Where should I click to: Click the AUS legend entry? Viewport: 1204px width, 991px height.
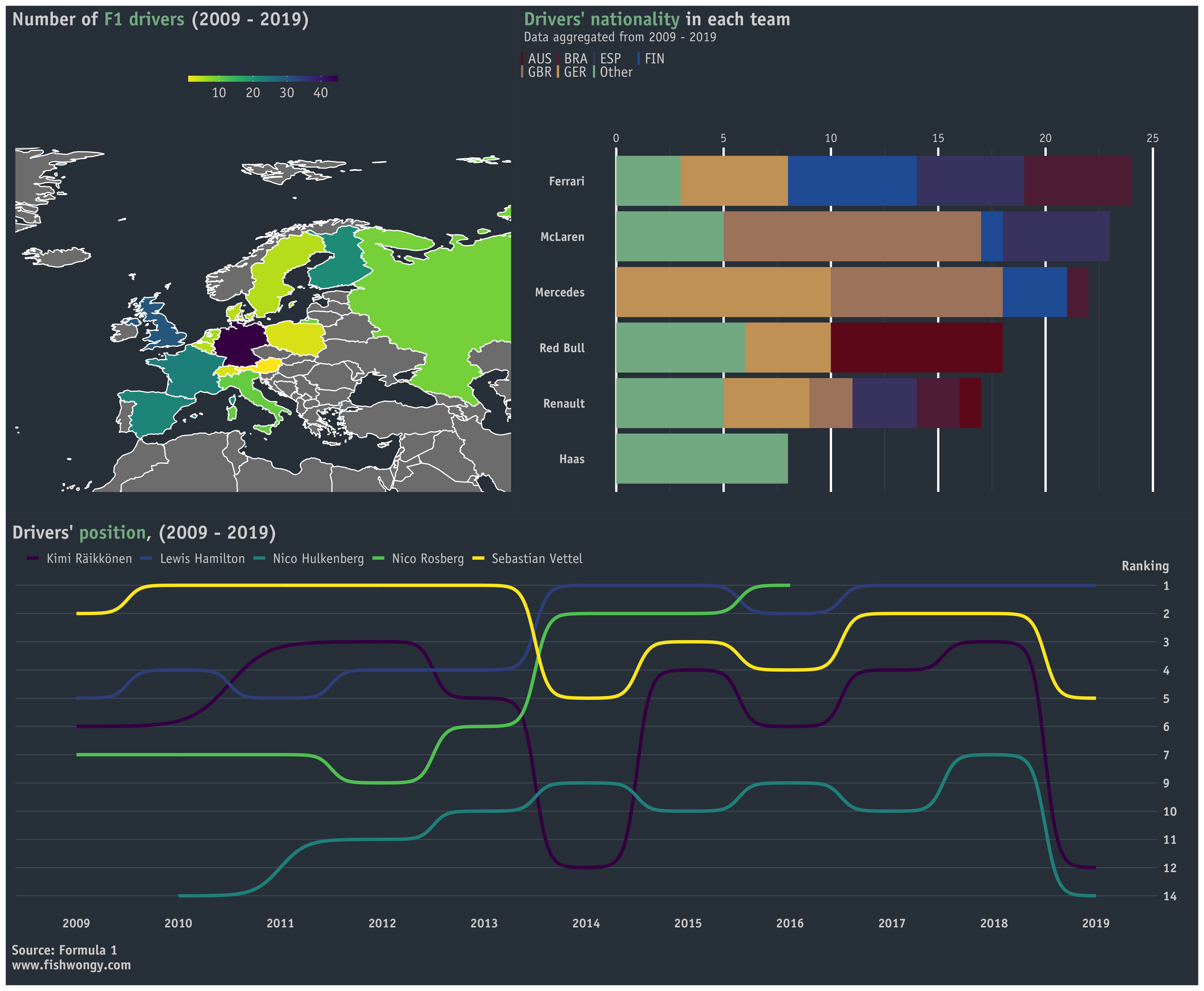(x=536, y=59)
